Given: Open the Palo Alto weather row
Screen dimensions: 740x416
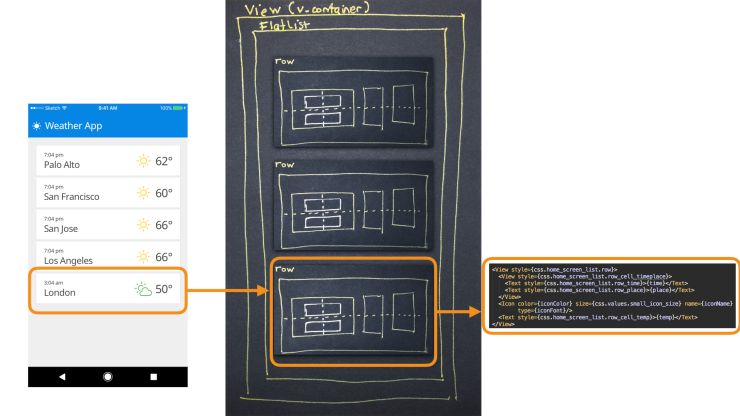Looking at the screenshot, I should pos(108,161).
